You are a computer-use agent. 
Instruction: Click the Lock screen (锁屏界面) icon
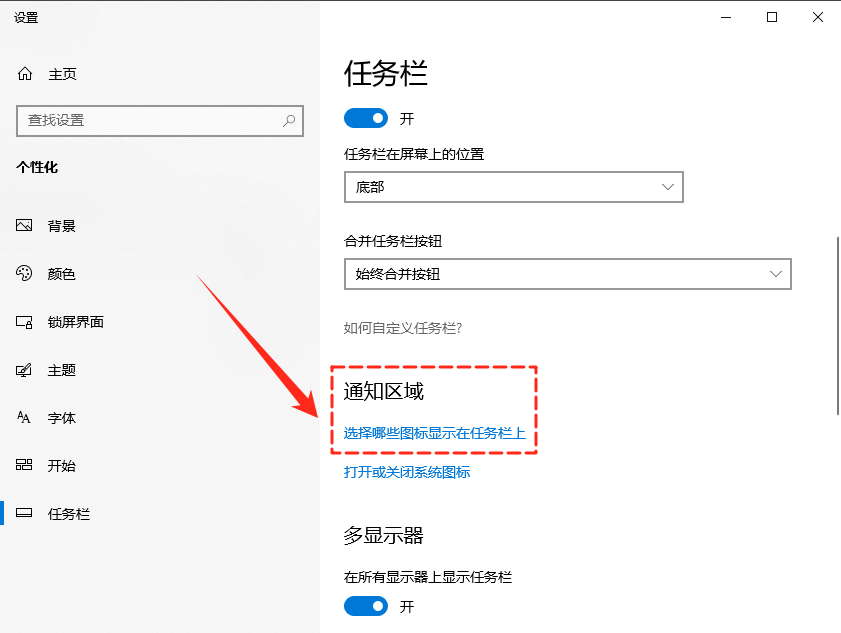(x=25, y=322)
